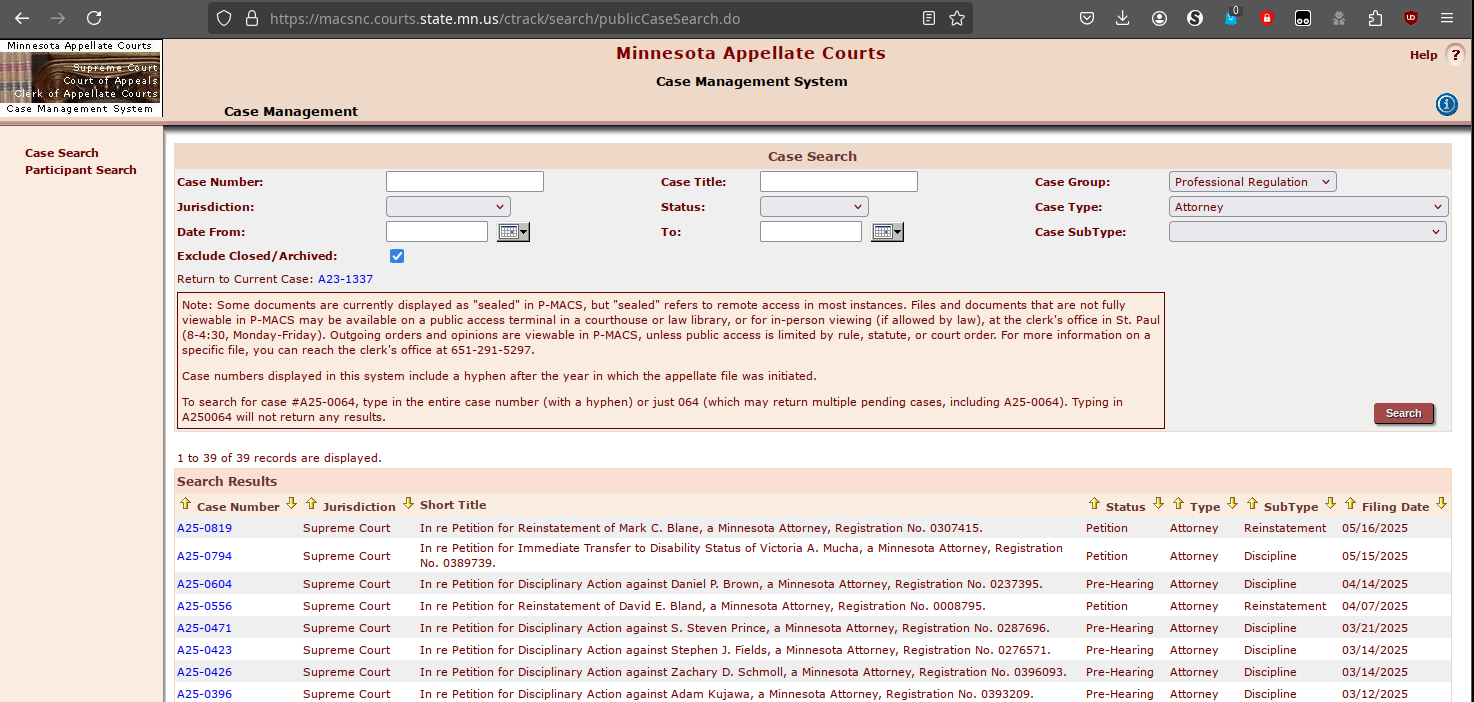The width and height of the screenshot is (1474, 702).
Task: Open case A25-0426
Action: (x=204, y=672)
